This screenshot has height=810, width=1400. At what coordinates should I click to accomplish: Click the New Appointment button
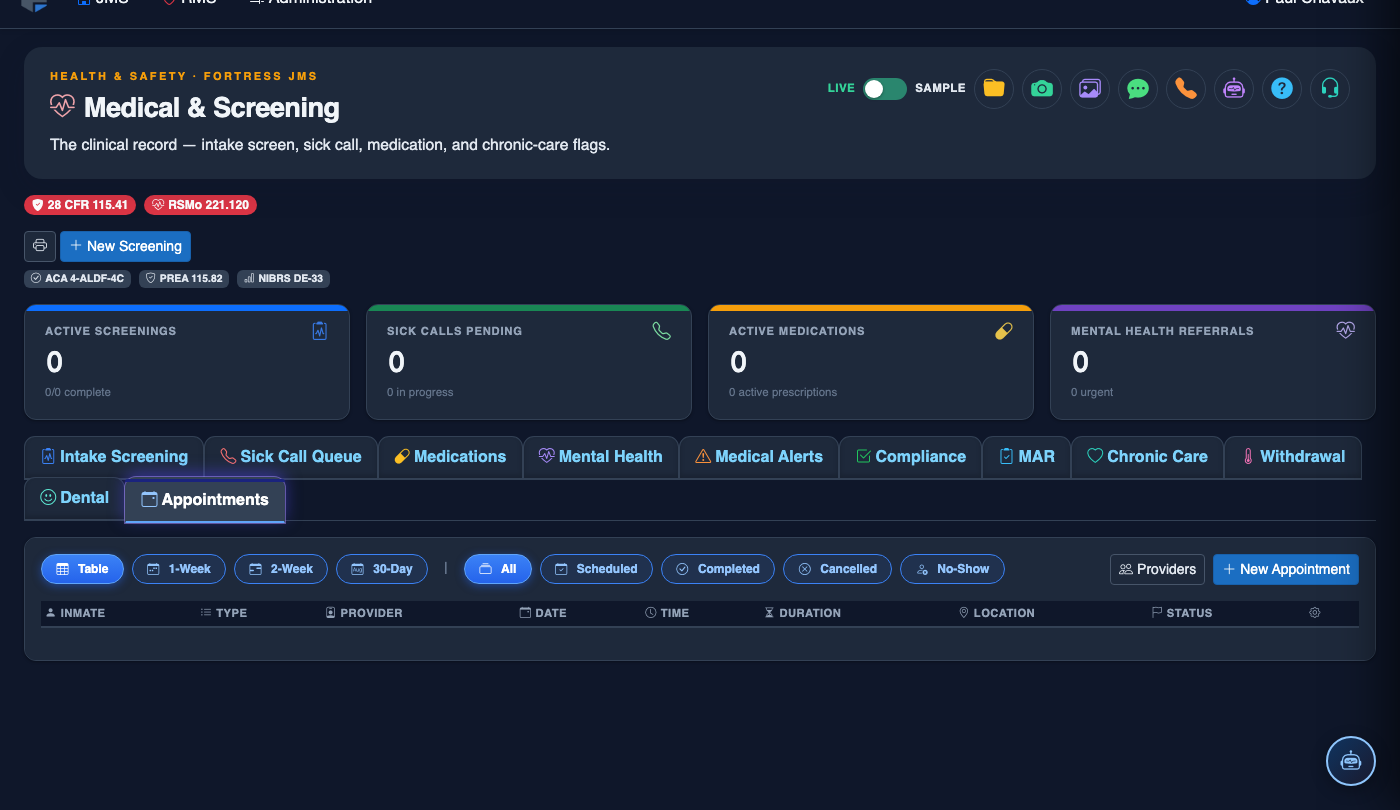point(1286,569)
